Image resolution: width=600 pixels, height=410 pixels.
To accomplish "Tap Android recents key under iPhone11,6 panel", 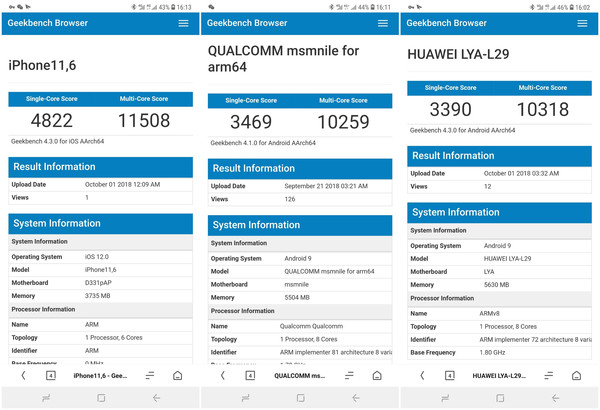I will tap(46, 398).
